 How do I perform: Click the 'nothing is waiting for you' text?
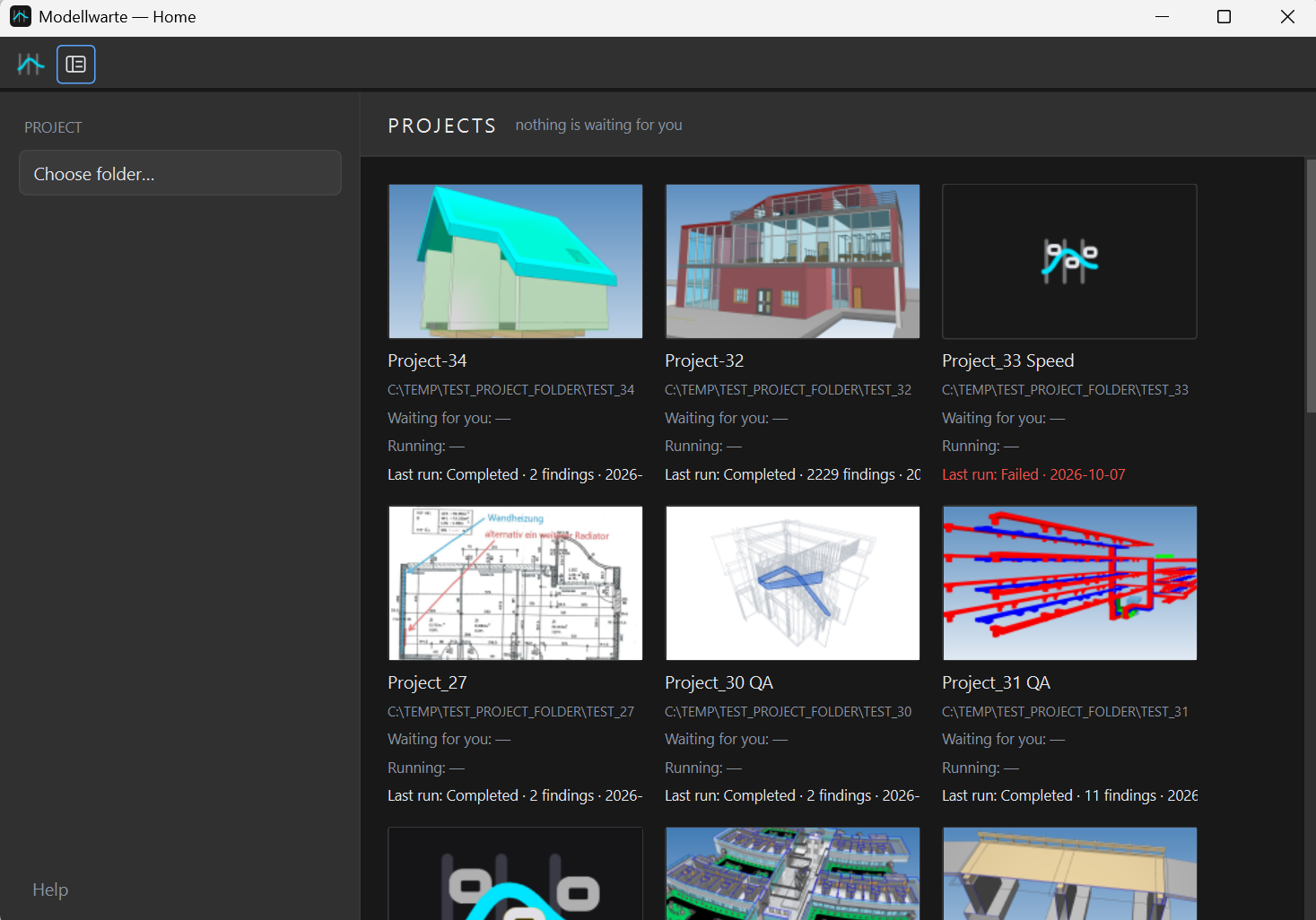(598, 125)
